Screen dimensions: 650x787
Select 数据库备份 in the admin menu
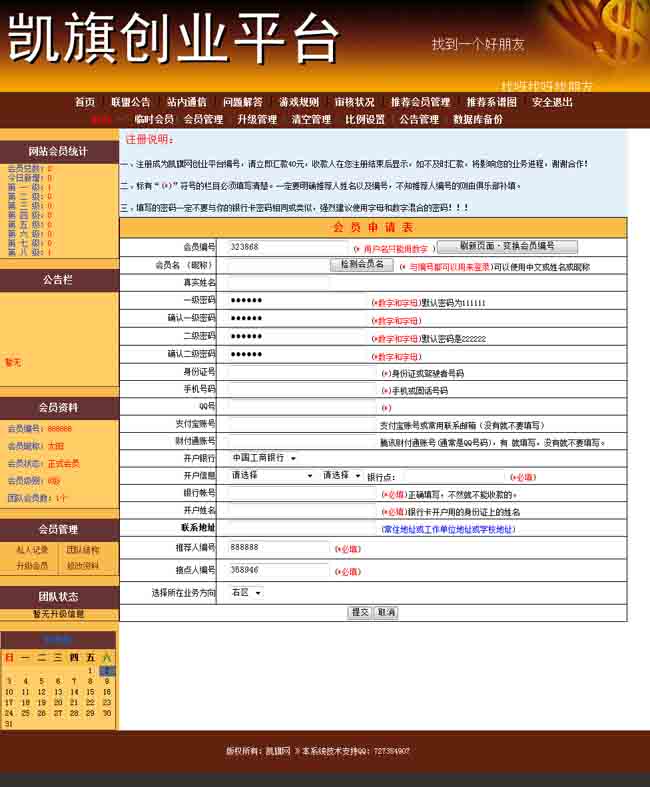point(478,119)
